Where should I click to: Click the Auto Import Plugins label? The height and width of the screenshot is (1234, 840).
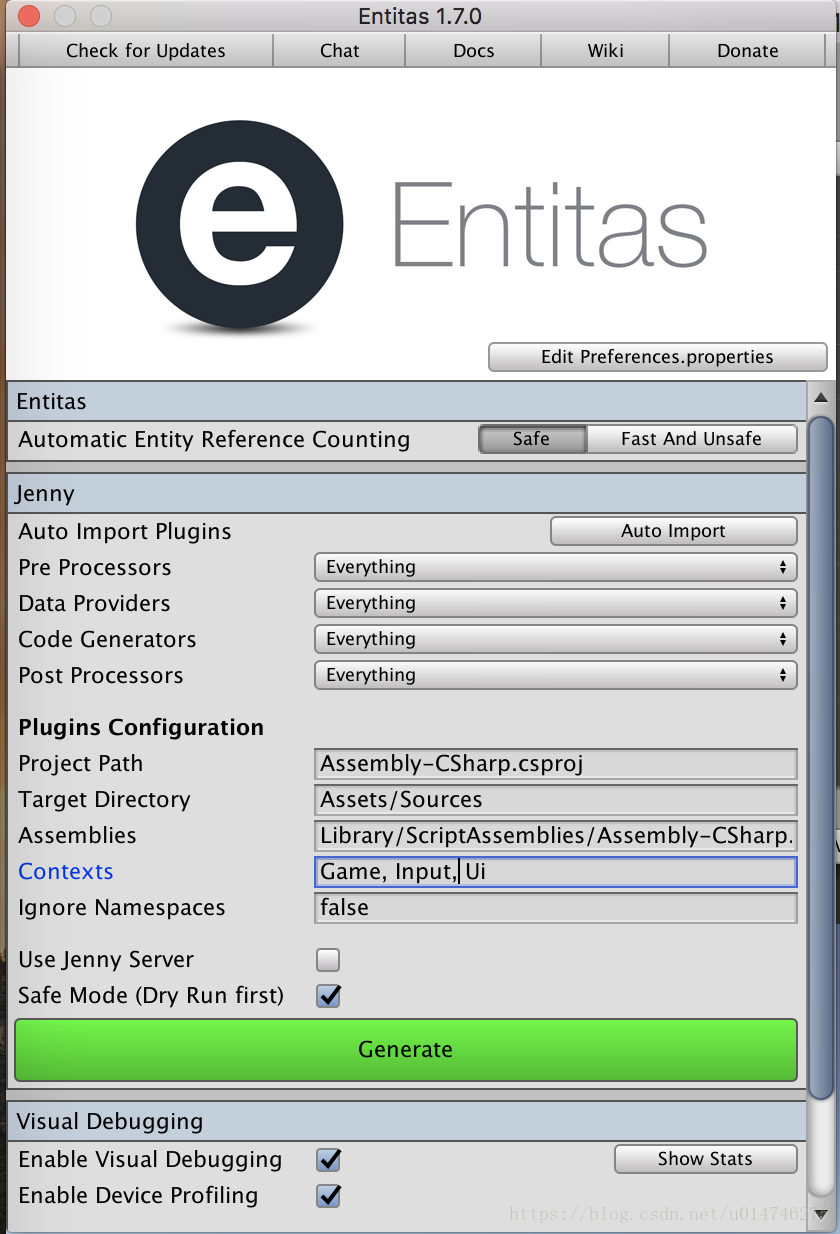(125, 532)
